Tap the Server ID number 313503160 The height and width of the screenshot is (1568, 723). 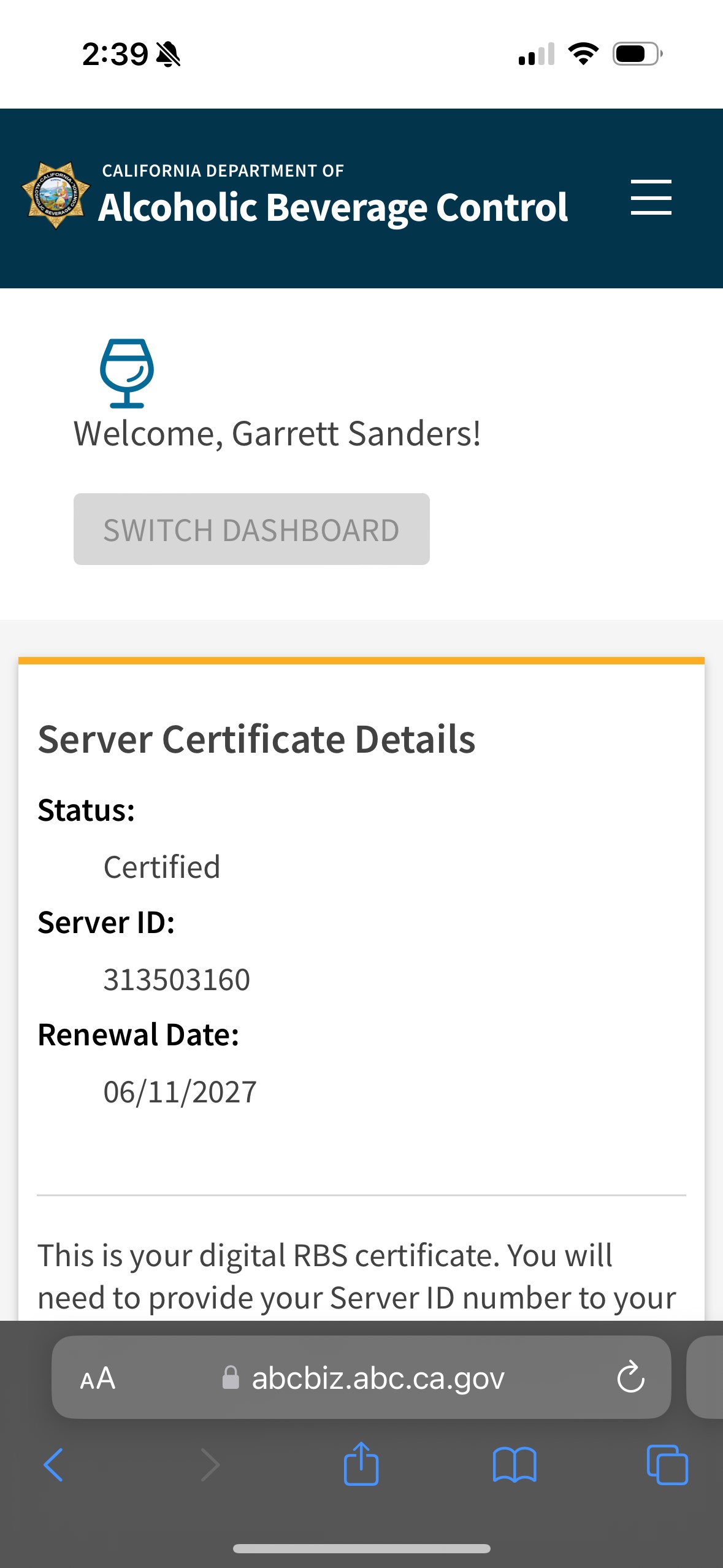[177, 980]
